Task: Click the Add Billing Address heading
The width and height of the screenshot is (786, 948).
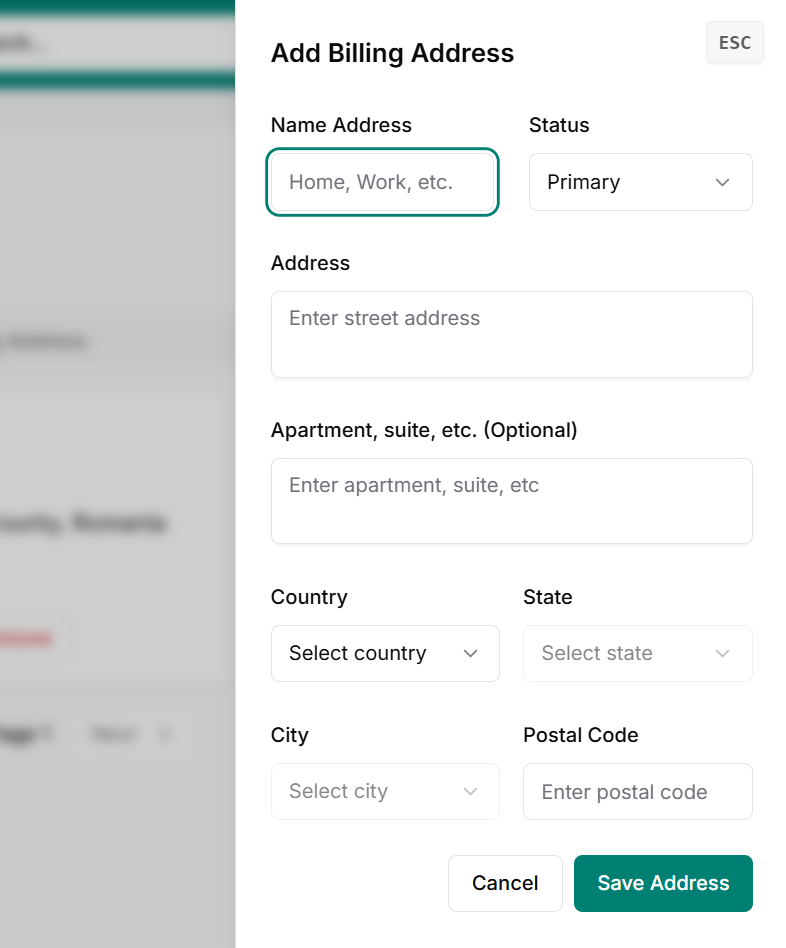Action: (392, 53)
